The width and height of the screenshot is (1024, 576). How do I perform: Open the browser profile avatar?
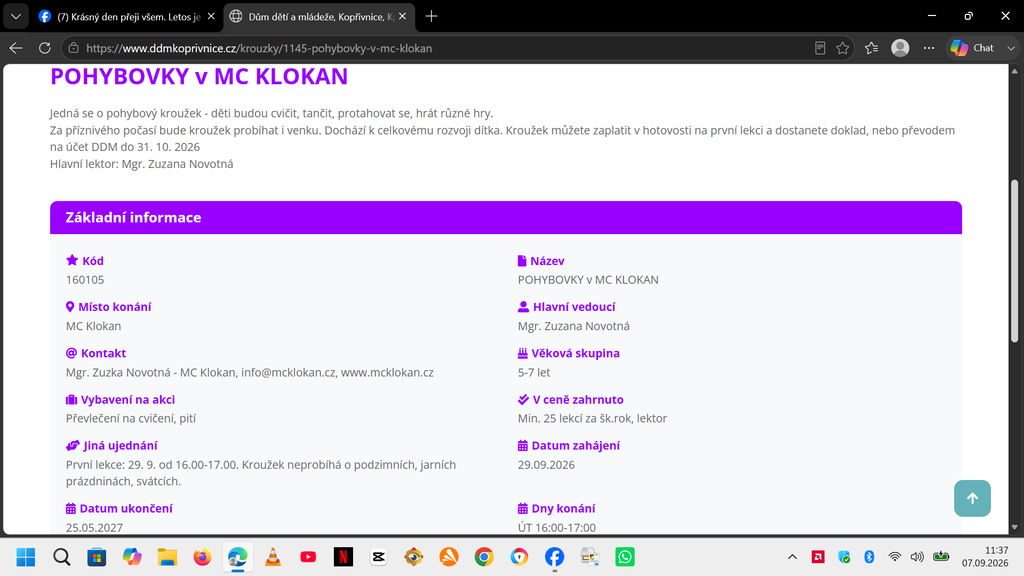tap(900, 48)
